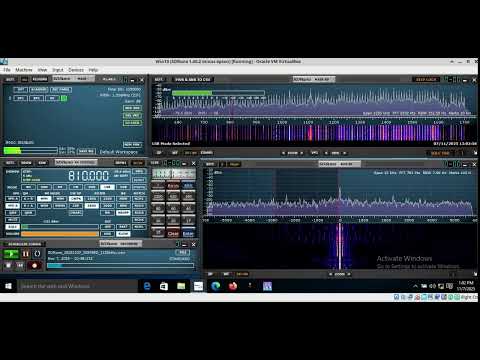Select CW demodulation mode

coord(76,187)
